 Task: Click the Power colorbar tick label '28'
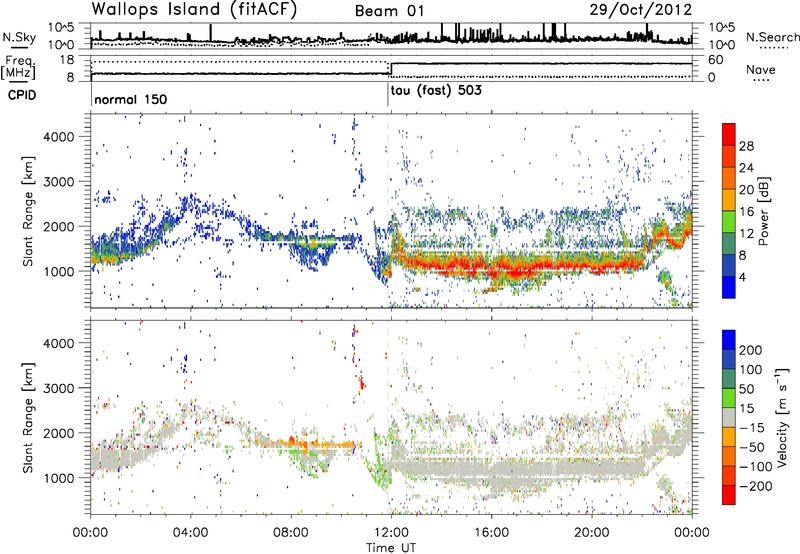746,146
